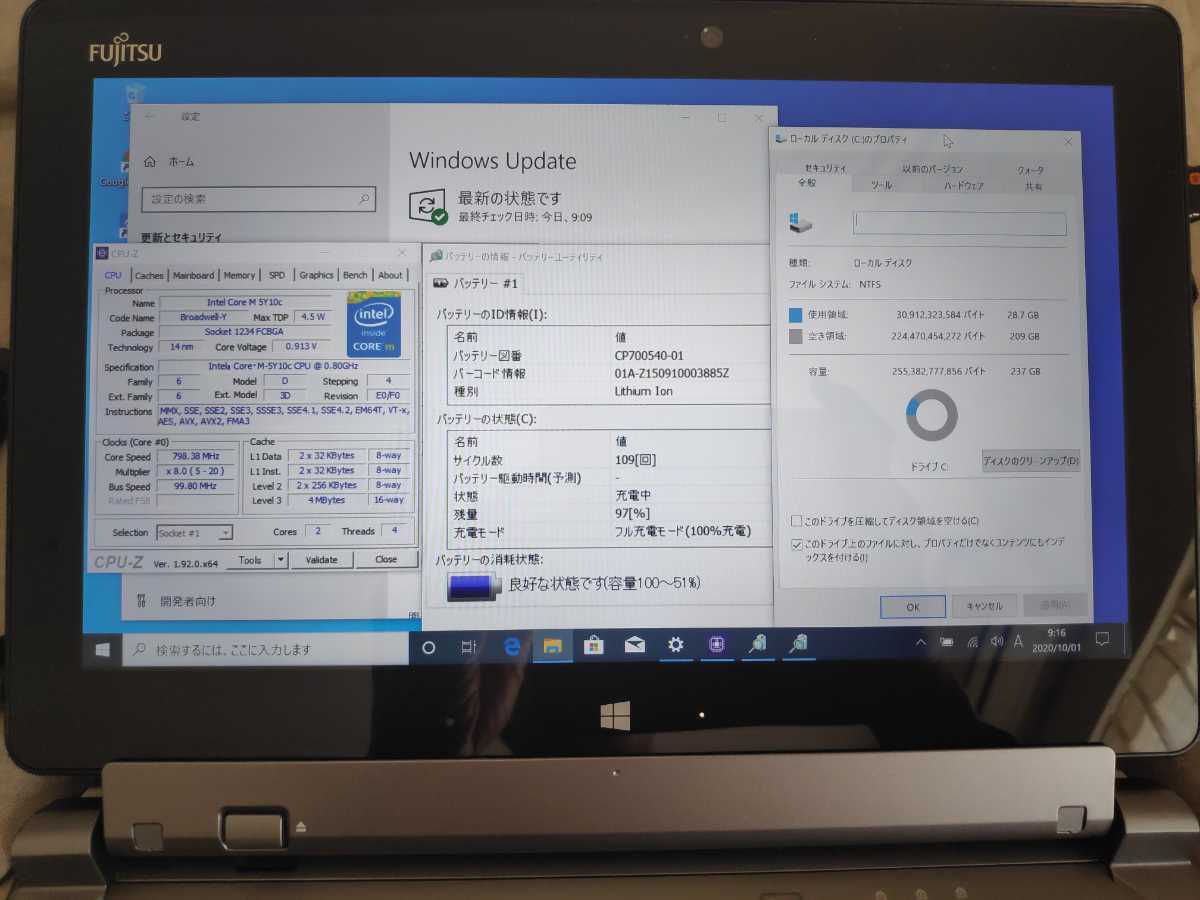Image resolution: width=1200 pixels, height=900 pixels.
Task: Click the drive icon in disk properties
Action: pyautogui.click(x=800, y=223)
